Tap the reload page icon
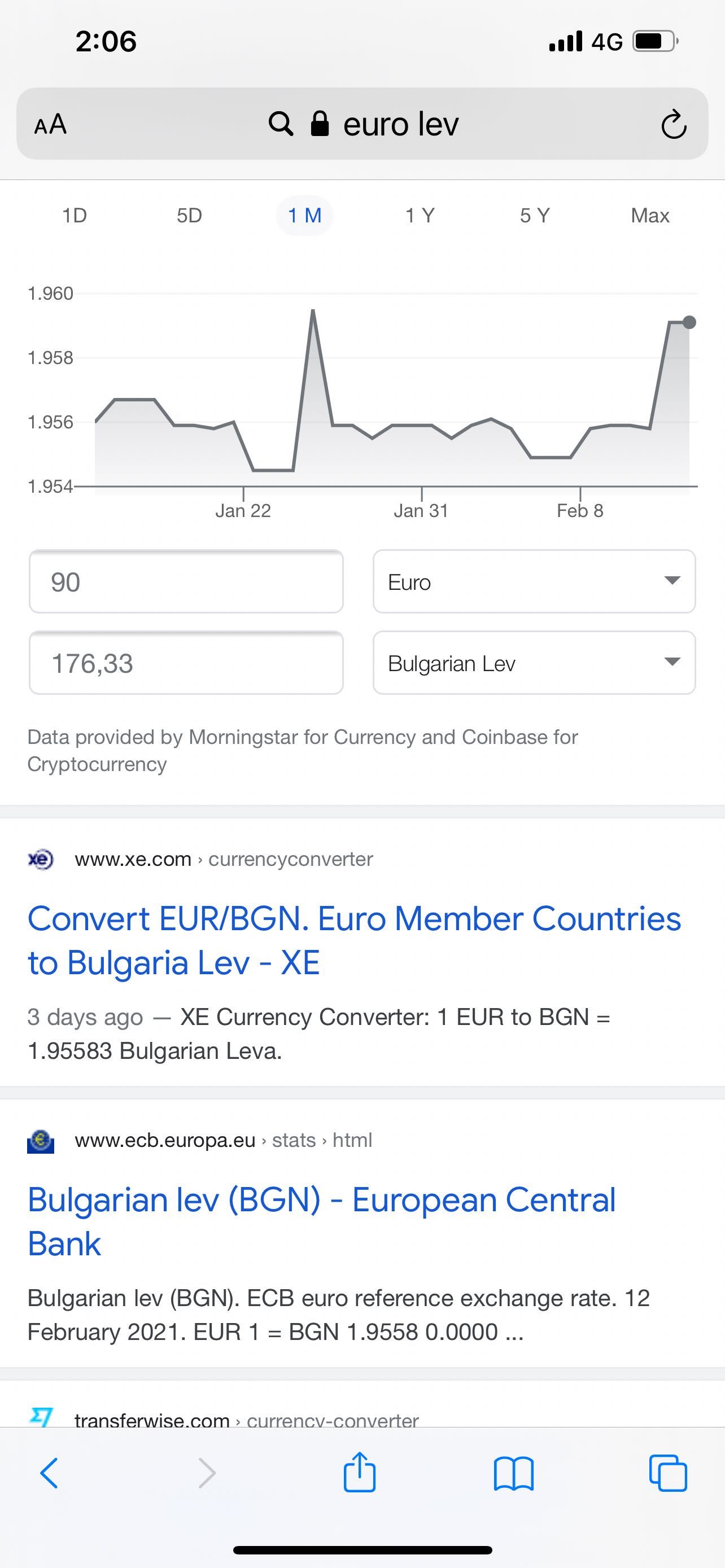 click(x=673, y=124)
